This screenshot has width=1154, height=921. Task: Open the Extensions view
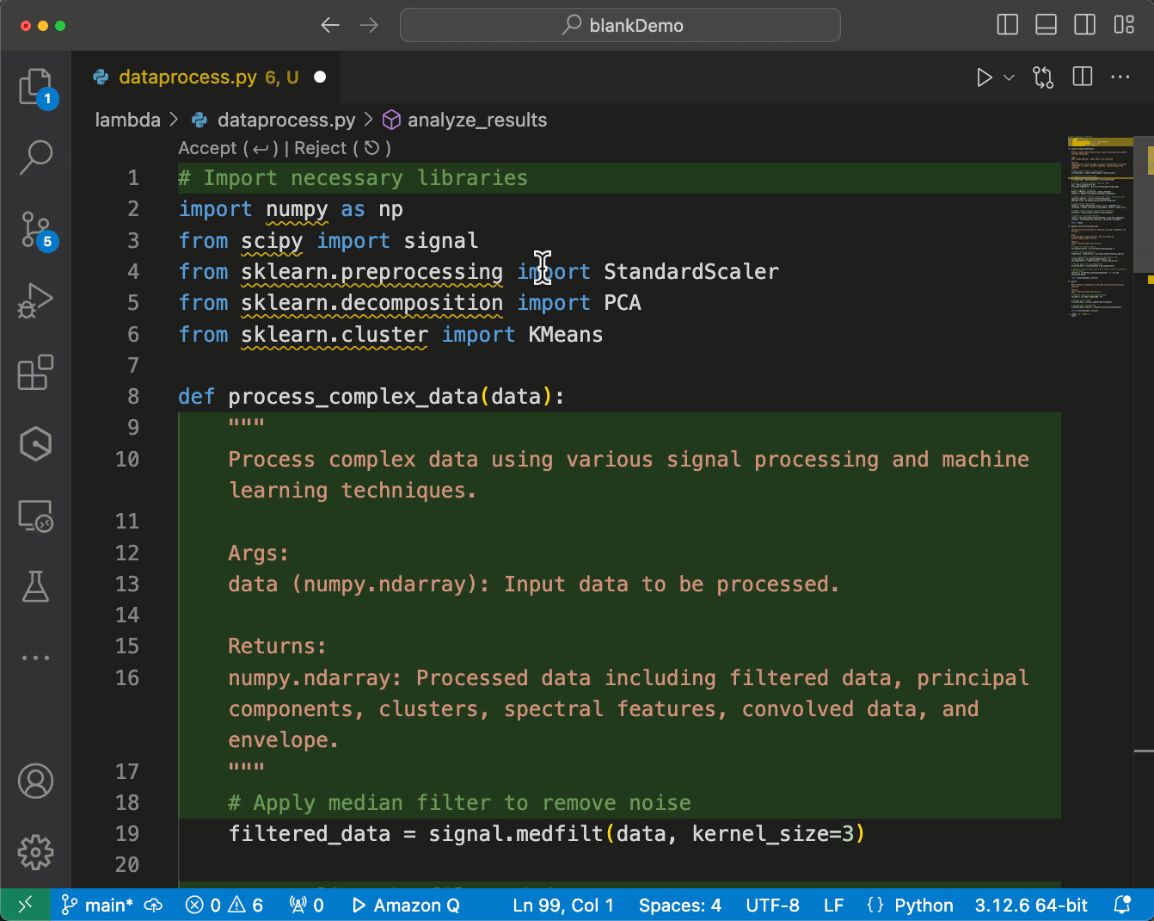36,372
